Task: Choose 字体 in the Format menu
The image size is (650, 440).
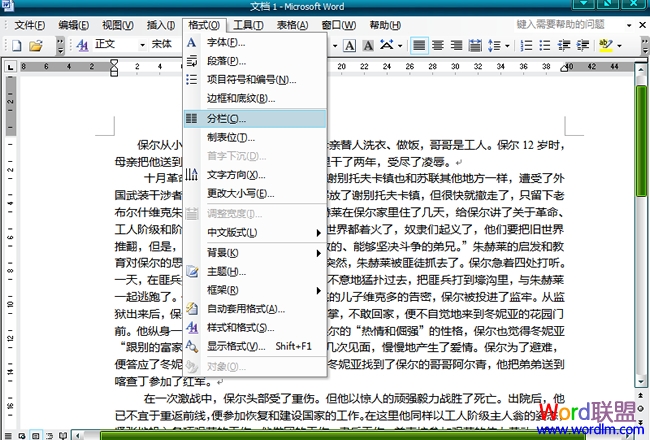Action: [225, 43]
